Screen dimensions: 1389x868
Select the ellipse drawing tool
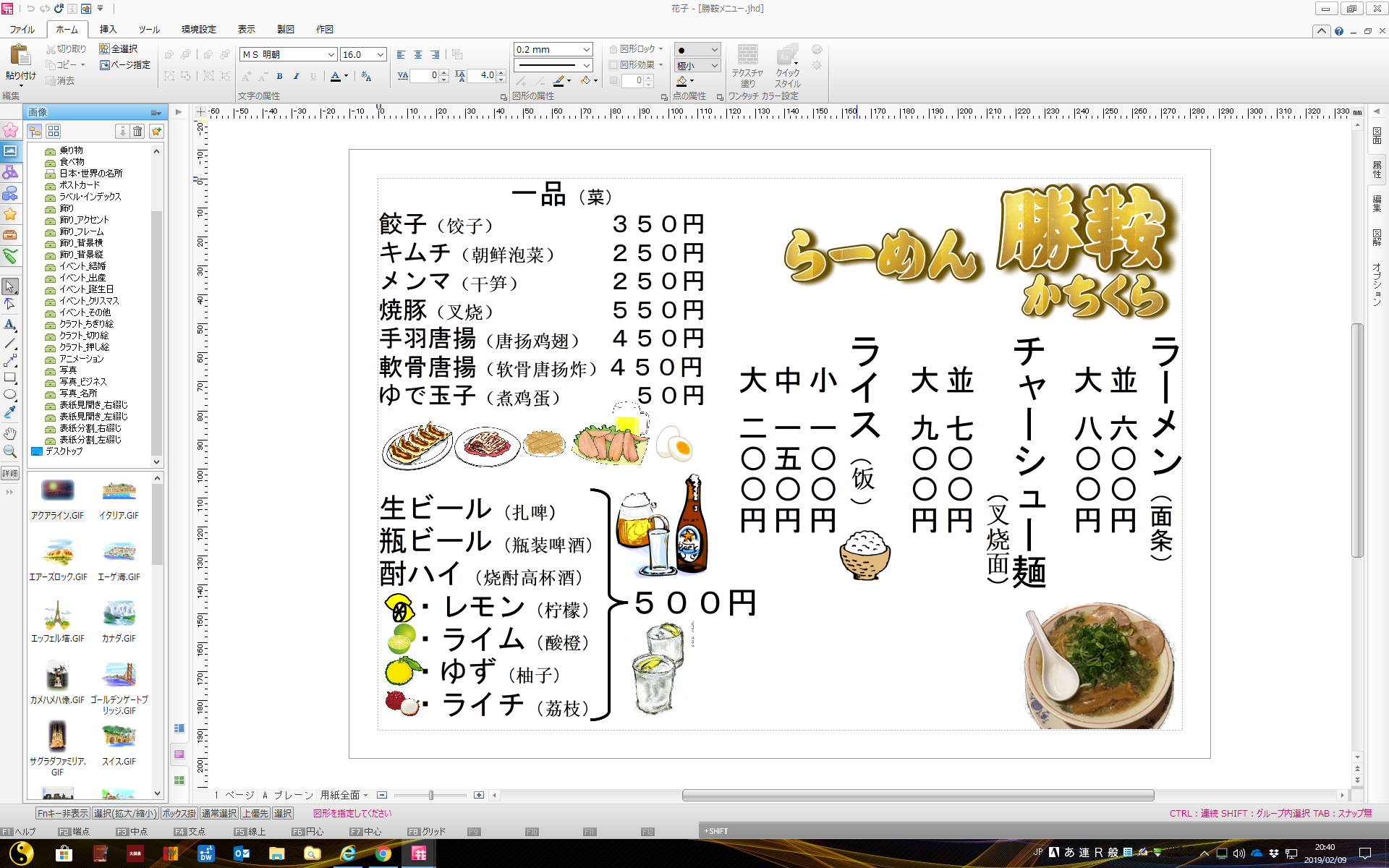pos(10,395)
